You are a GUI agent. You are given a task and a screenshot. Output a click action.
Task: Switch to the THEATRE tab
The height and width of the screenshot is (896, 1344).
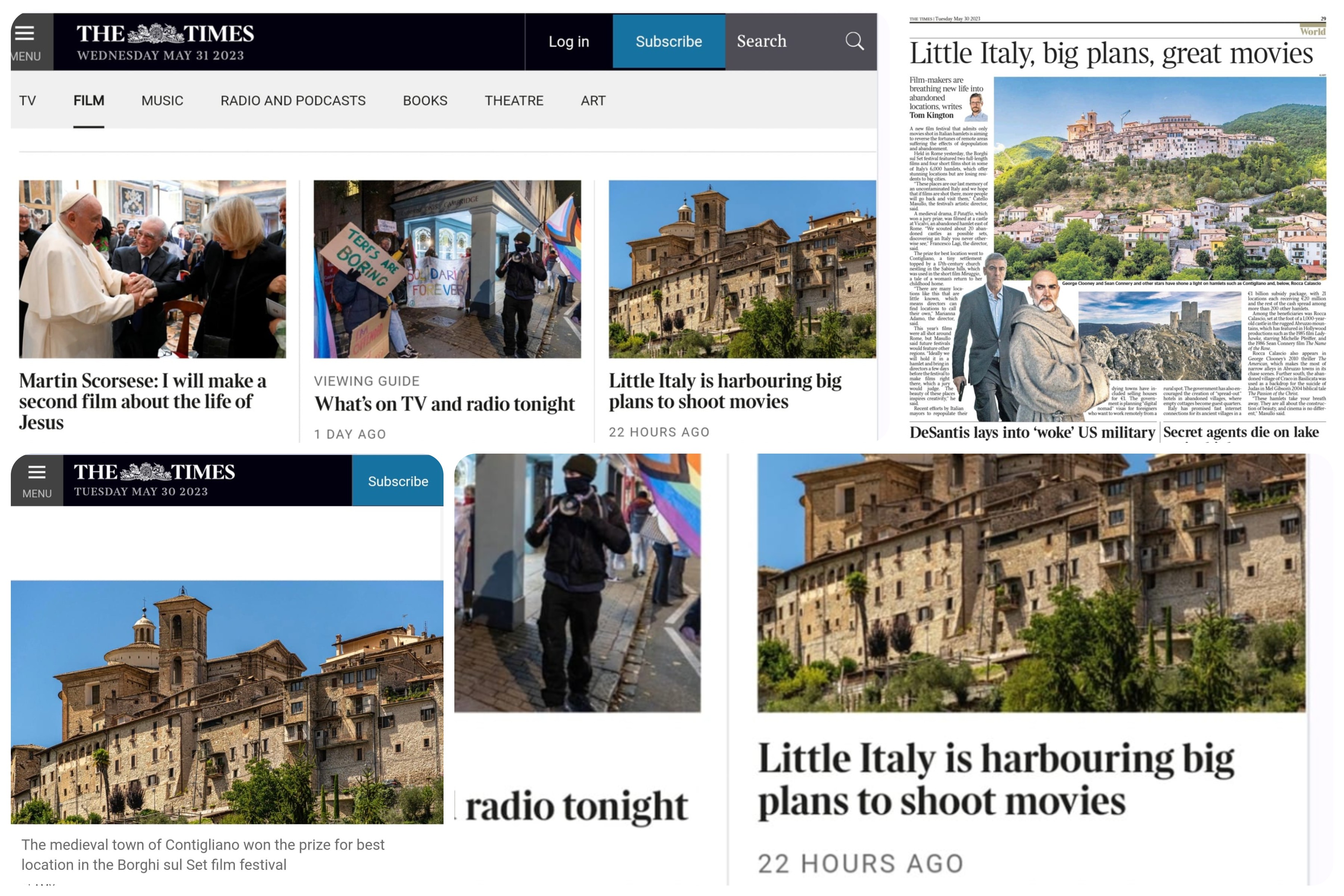[x=514, y=100]
